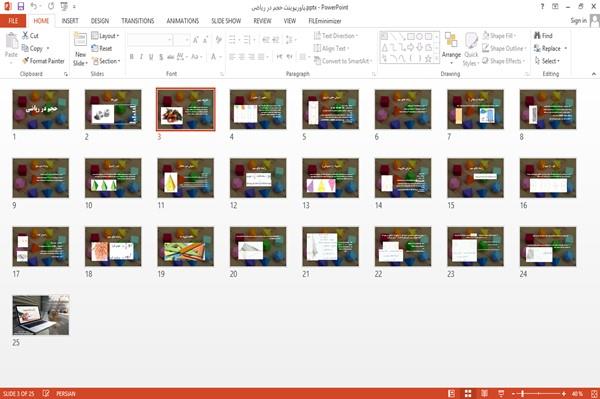Open the Copy dropdown arrow
The width and height of the screenshot is (600, 399).
(x=48, y=48)
